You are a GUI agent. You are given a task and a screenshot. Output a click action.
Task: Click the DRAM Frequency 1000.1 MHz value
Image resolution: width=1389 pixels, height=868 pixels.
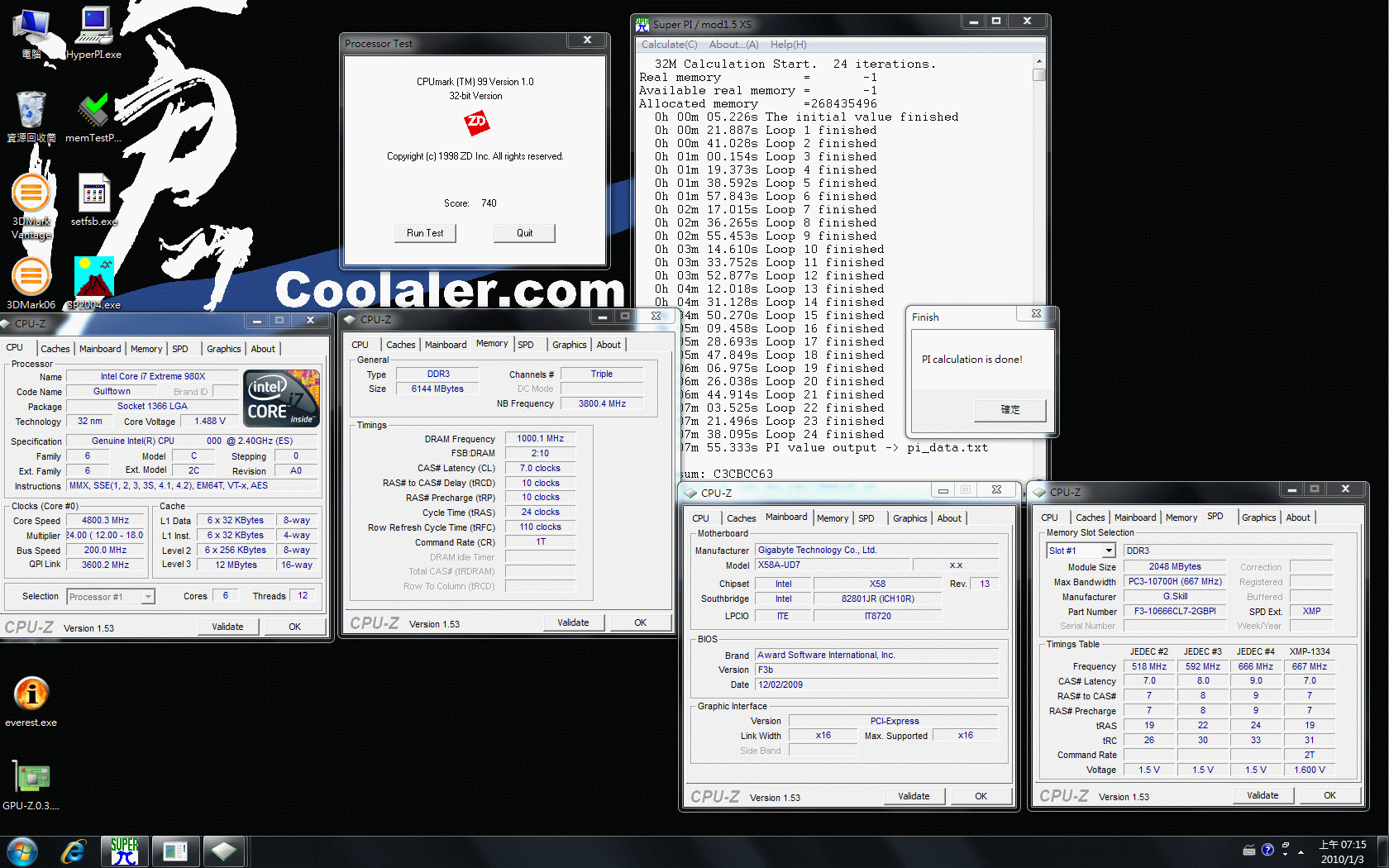pos(540,439)
